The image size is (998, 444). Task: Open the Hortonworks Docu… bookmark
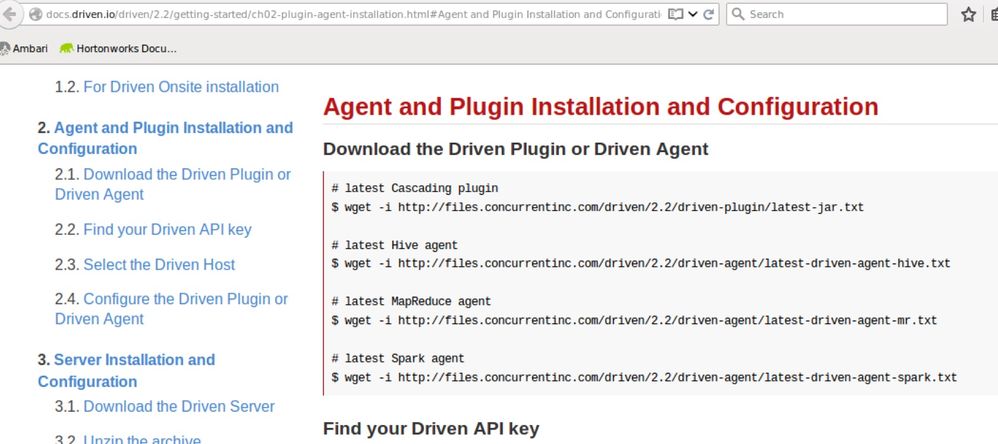point(117,48)
